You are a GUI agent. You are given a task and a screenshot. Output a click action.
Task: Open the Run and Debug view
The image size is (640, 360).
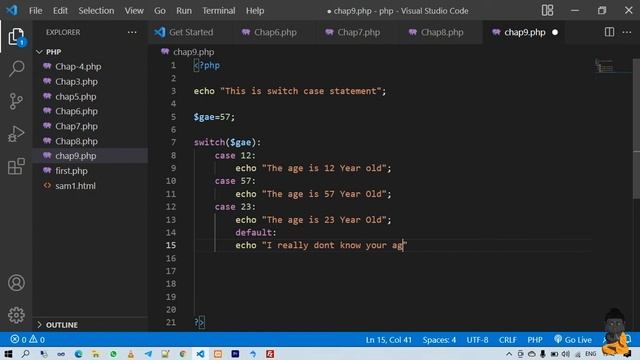pos(16,134)
